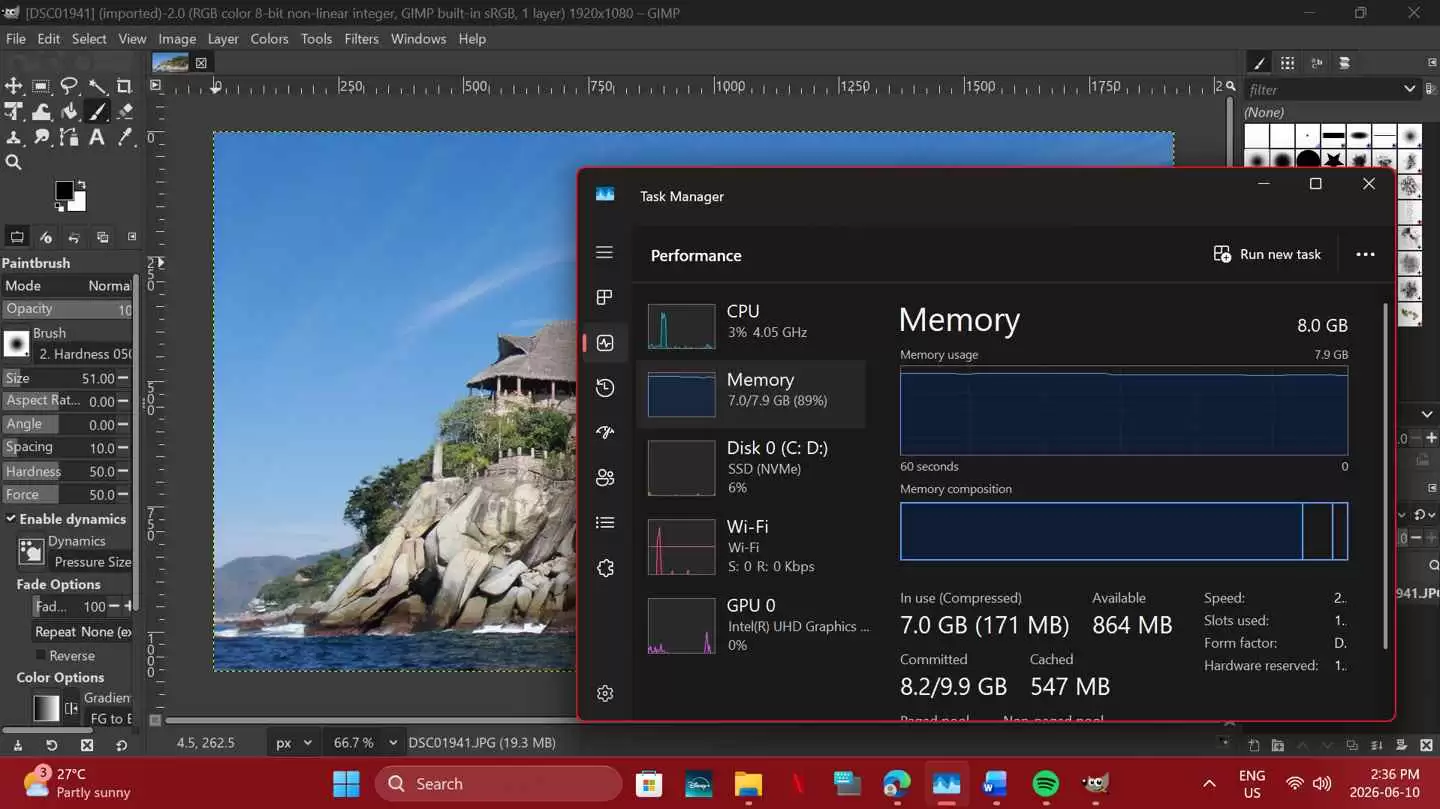Select CPU in performance list
This screenshot has height=809, width=1440.
[x=752, y=325]
